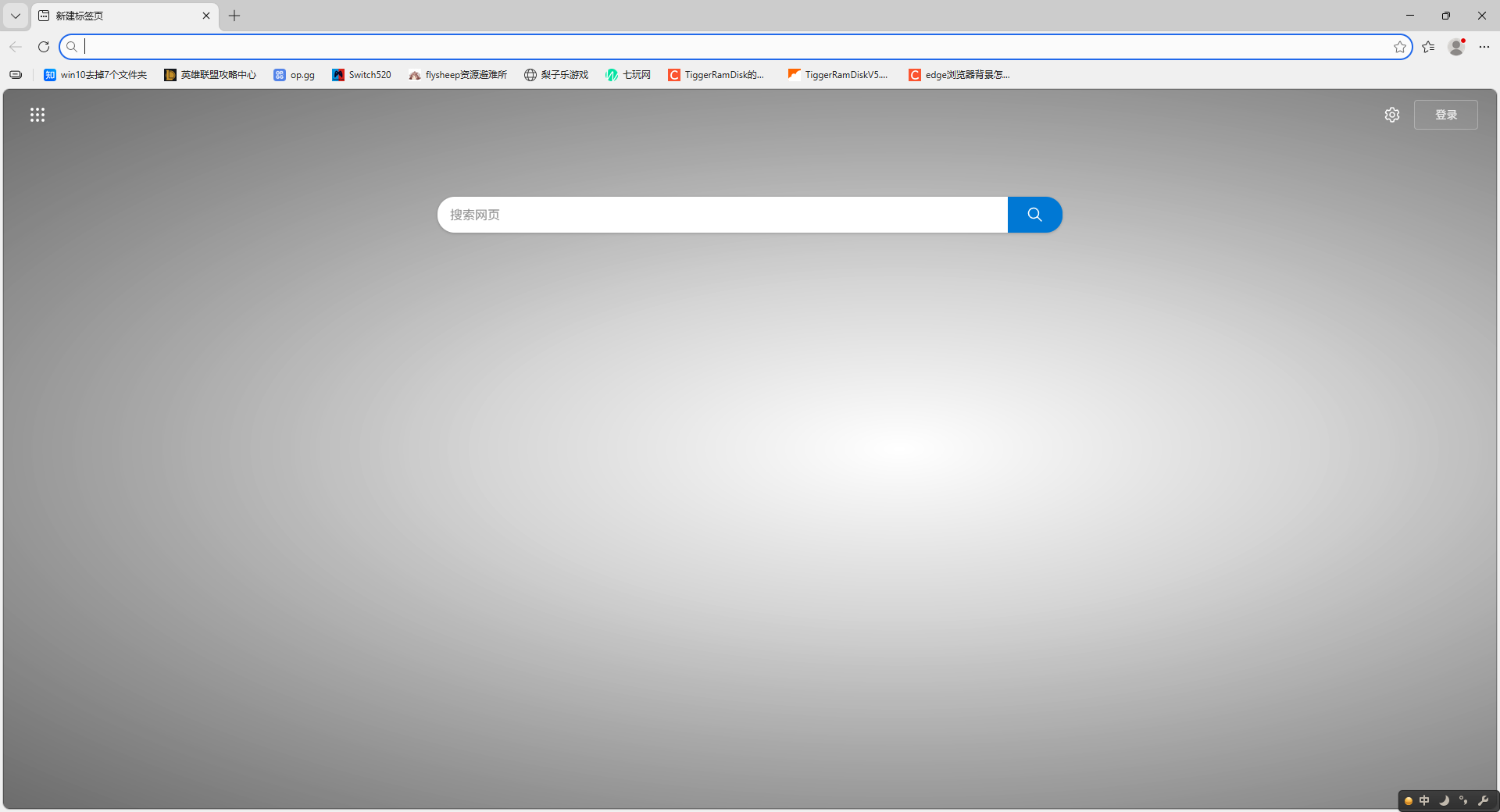This screenshot has width=1500, height=812.
Task: Open TiggerRamDisk的... bookmark
Action: point(716,75)
